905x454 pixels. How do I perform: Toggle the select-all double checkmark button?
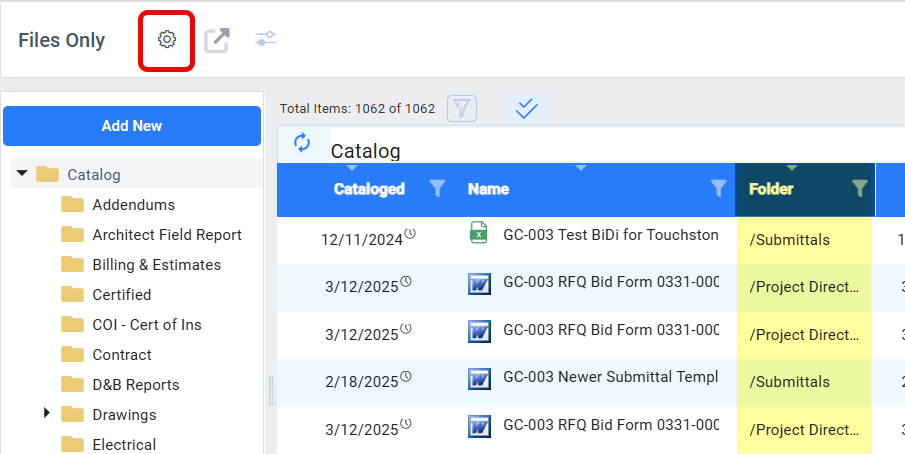click(x=527, y=108)
